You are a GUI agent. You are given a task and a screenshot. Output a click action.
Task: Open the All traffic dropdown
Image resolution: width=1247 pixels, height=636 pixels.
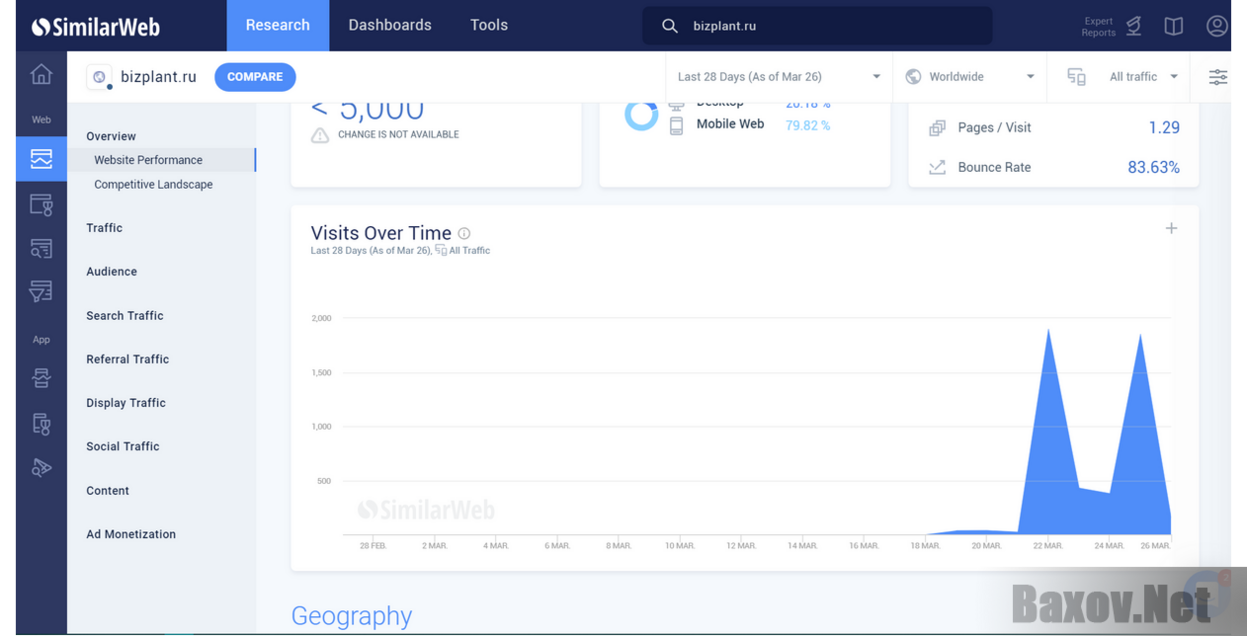point(1143,77)
